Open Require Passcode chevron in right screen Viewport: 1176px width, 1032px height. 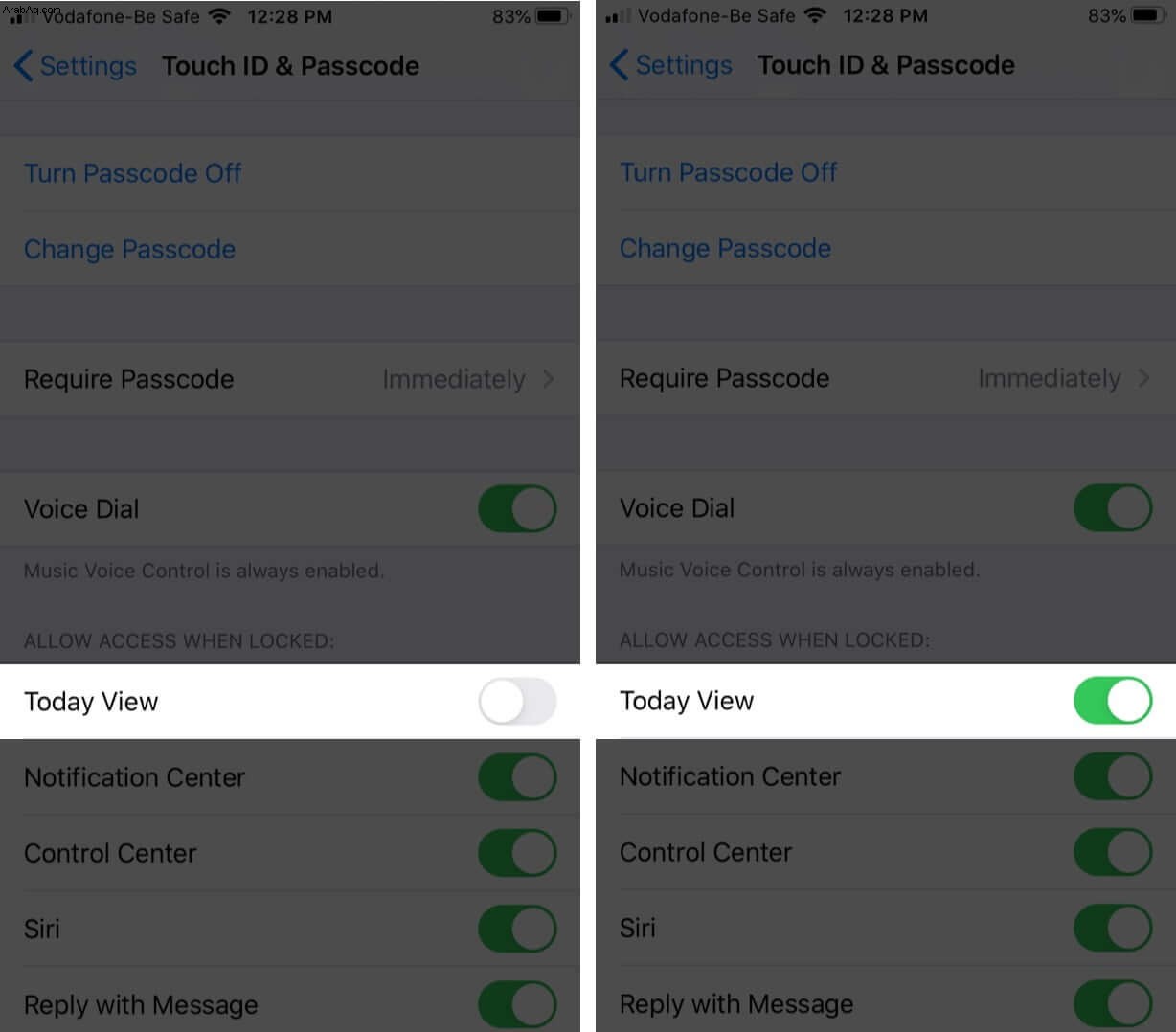(x=1144, y=378)
